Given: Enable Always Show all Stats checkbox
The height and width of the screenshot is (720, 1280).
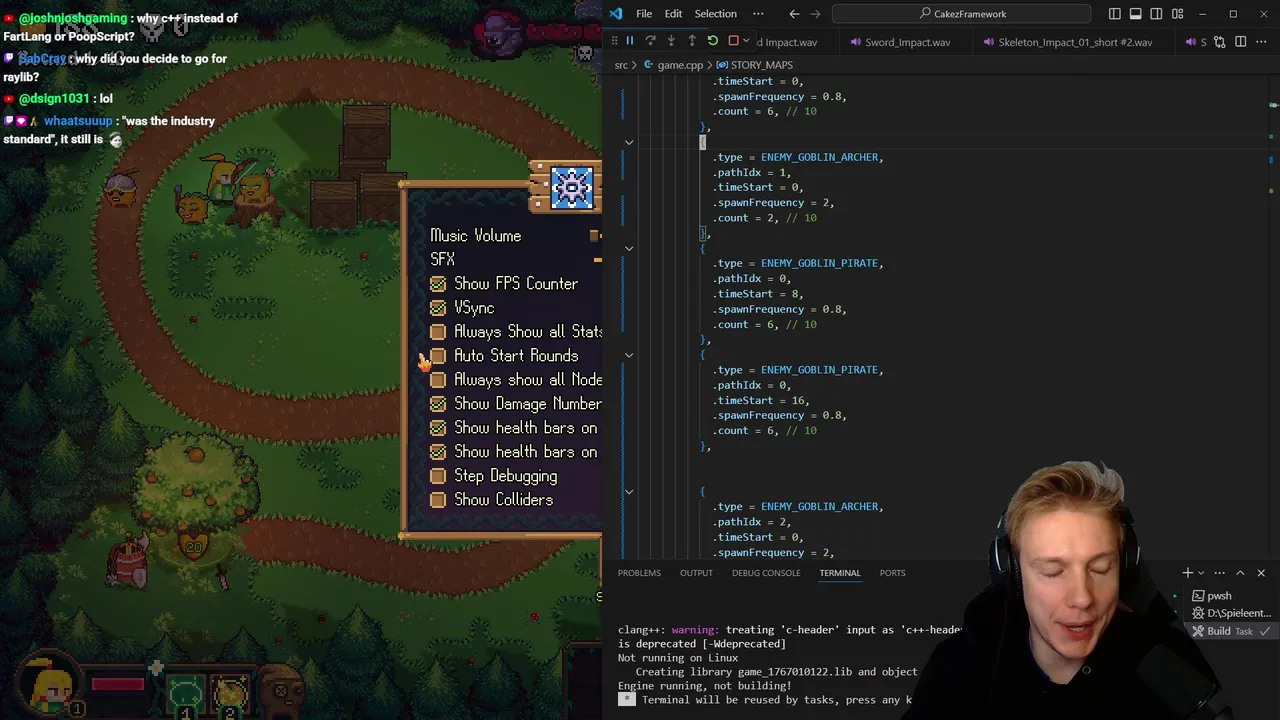Looking at the screenshot, I should pyautogui.click(x=438, y=332).
